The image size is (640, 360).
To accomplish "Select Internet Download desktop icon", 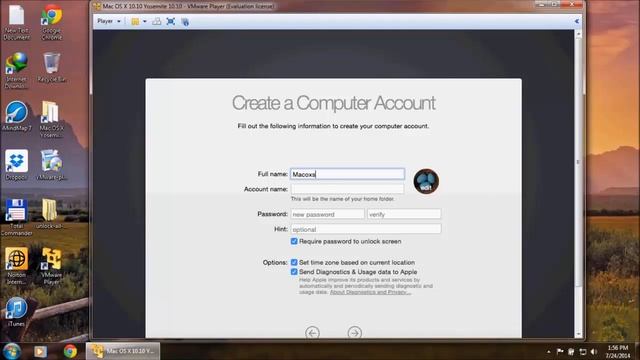I will (x=16, y=71).
